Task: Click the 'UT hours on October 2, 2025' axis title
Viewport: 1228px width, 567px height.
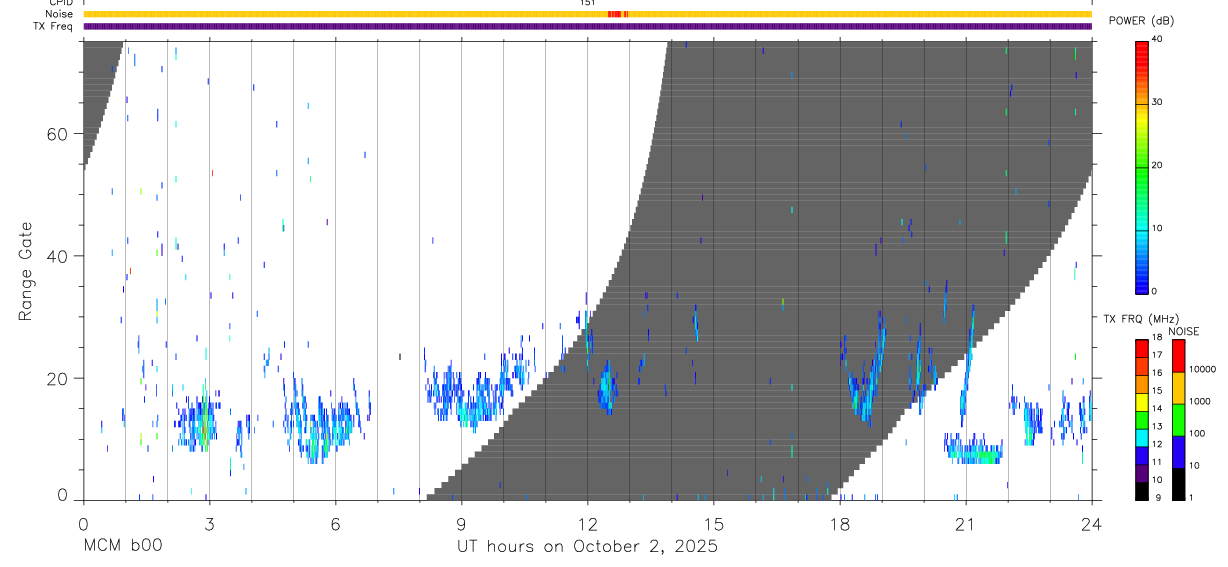Action: (x=587, y=547)
